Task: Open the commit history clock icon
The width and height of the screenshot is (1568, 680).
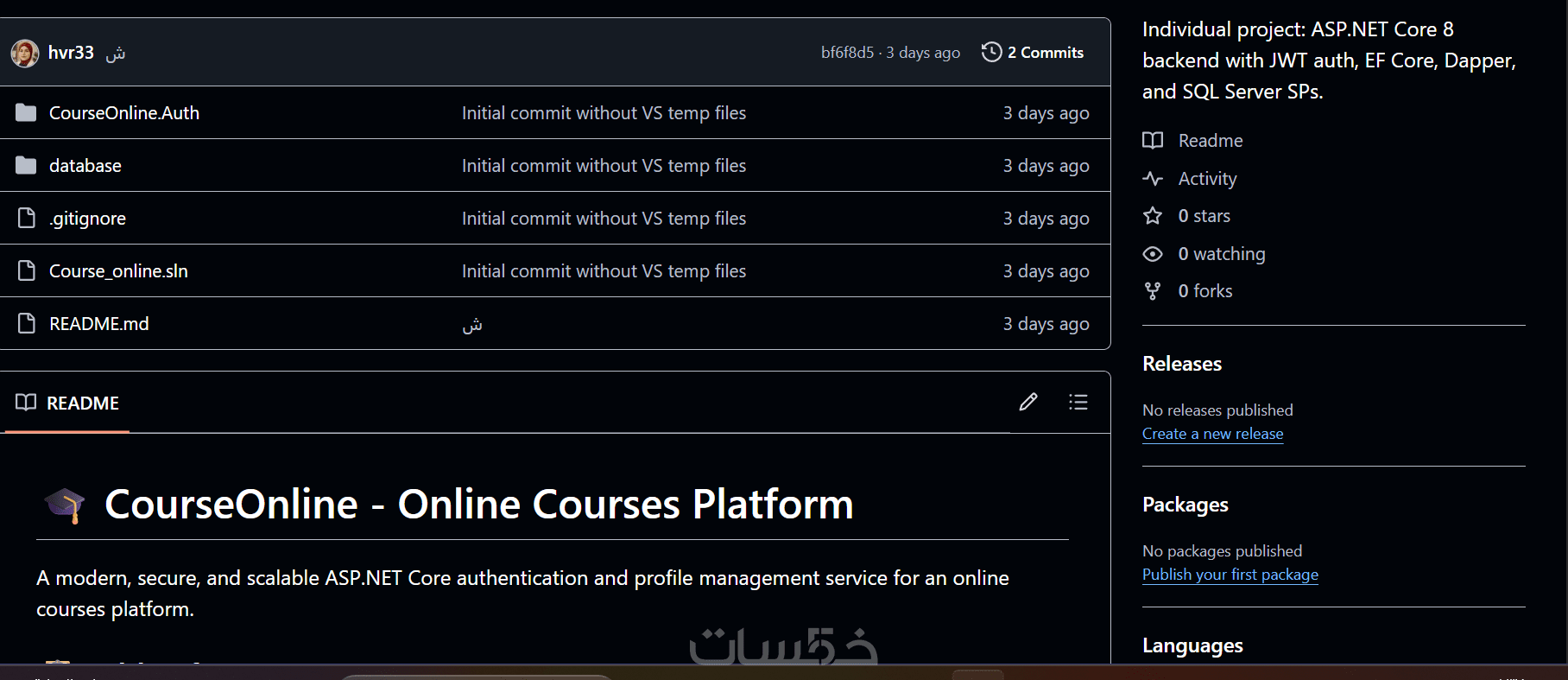Action: coord(992,53)
